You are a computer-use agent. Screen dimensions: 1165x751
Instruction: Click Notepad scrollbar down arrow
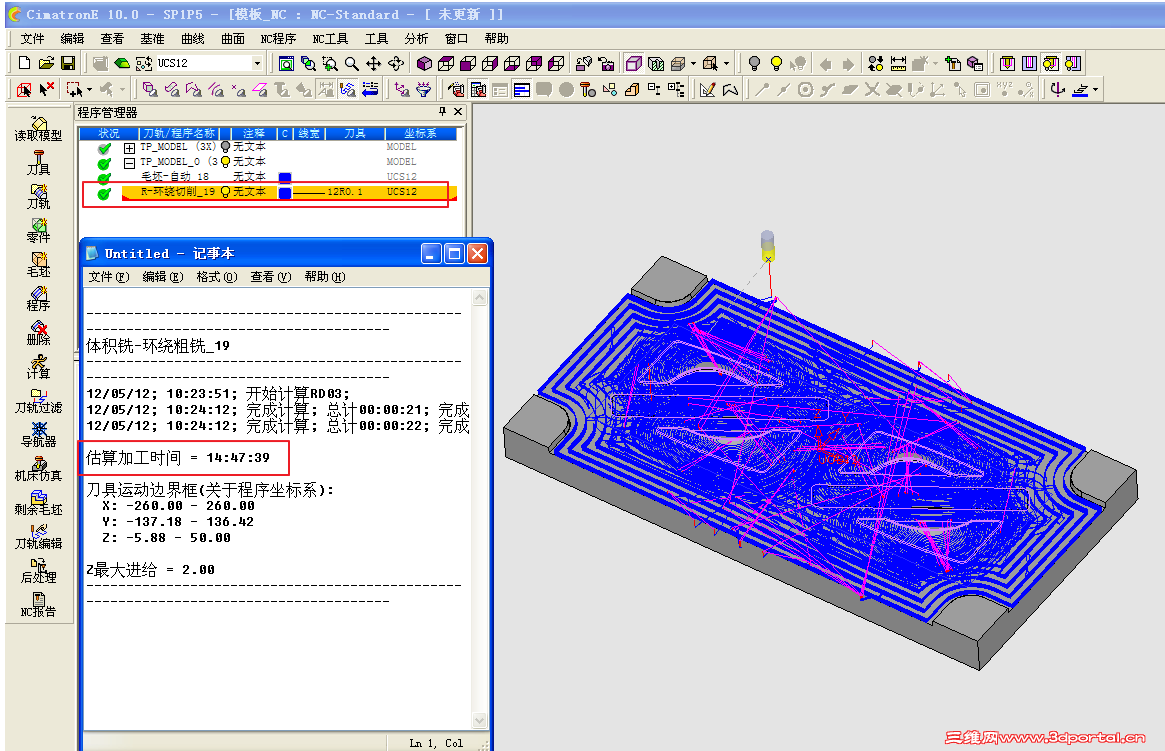pyautogui.click(x=480, y=721)
